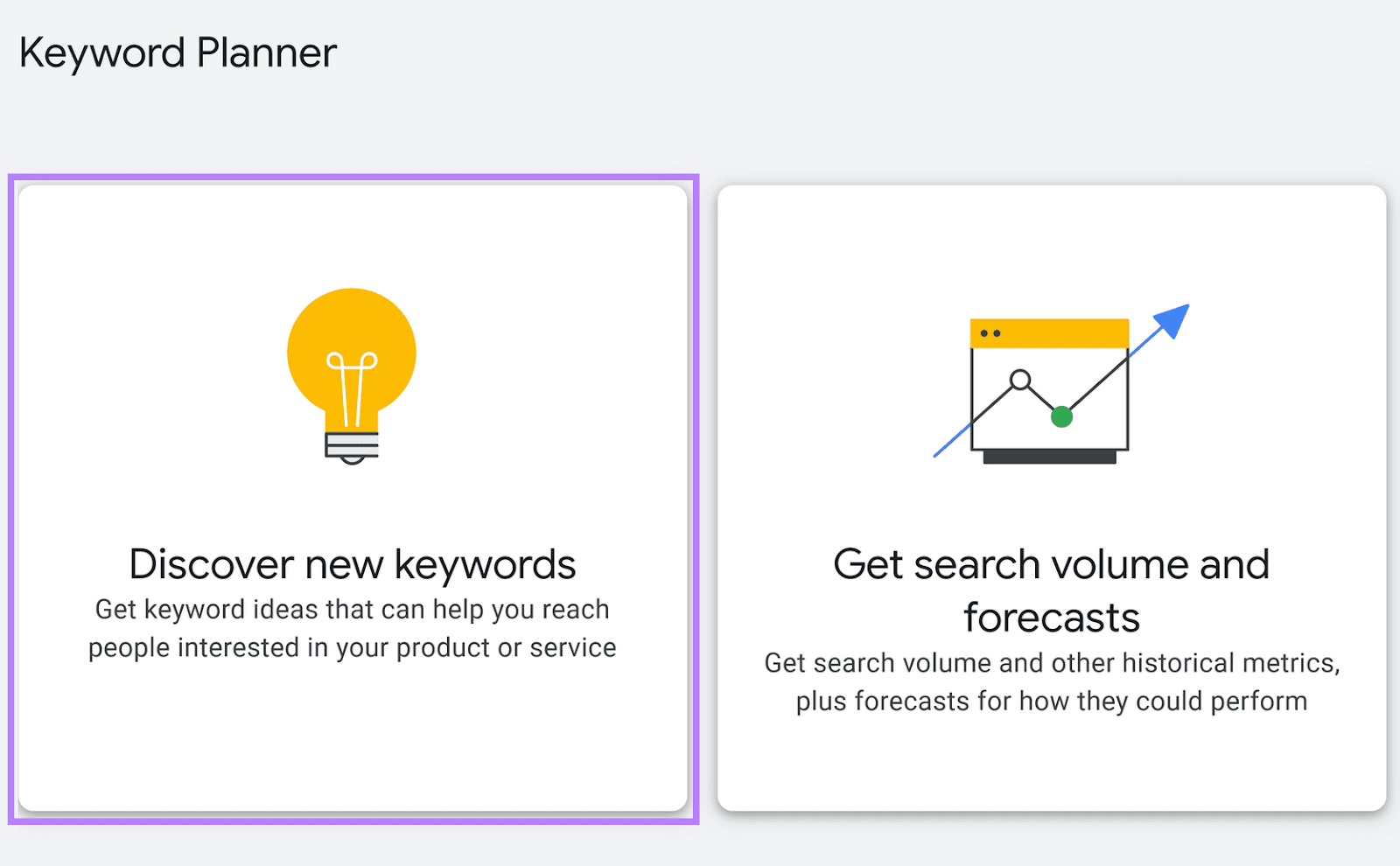Click the green data point on the graph
1400x866 pixels.
[x=1061, y=418]
